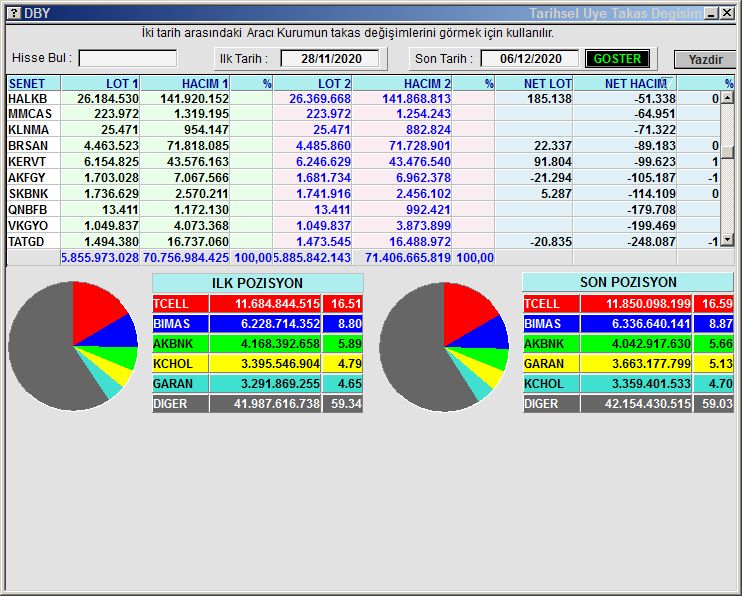Sort by LOT 1 column header

click(100, 83)
